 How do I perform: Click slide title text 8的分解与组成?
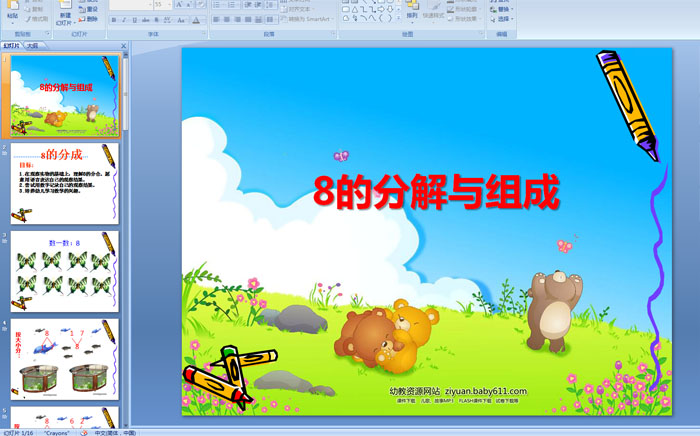coord(436,192)
